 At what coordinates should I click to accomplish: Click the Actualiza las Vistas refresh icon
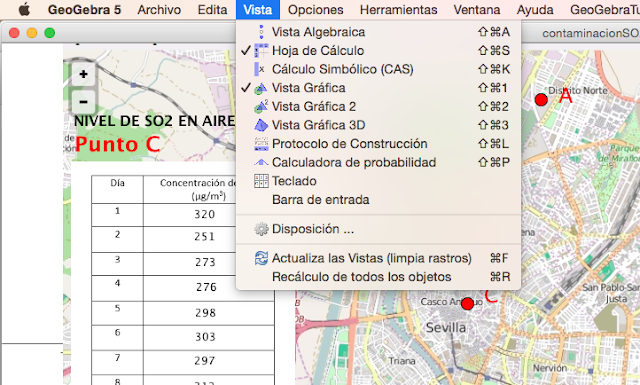click(261, 258)
